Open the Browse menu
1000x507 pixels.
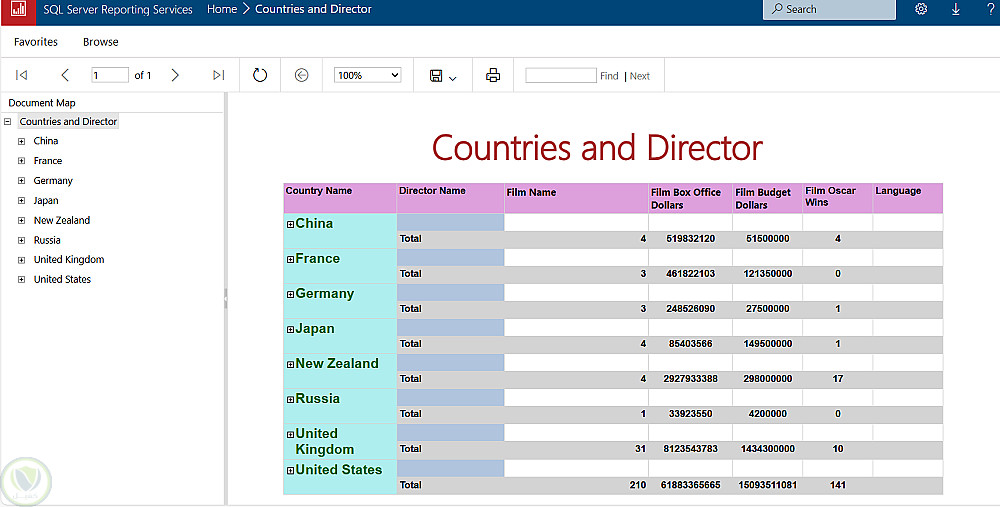[x=100, y=42]
